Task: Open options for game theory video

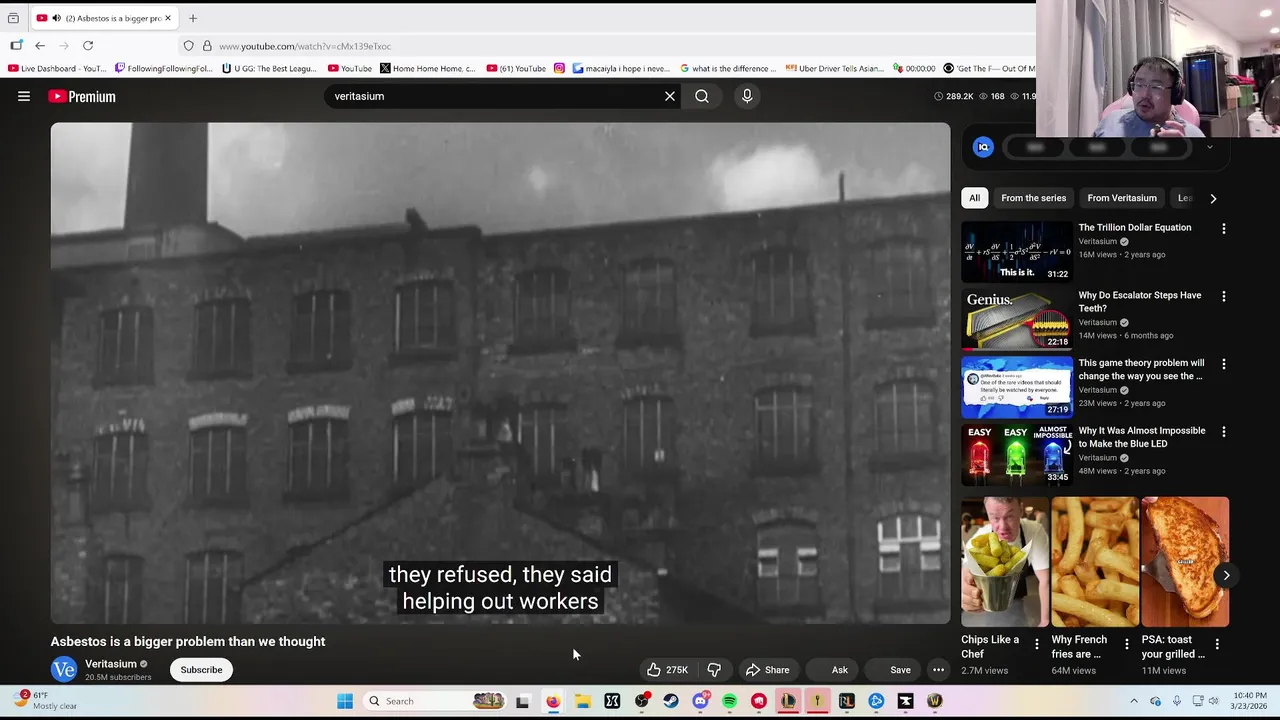Action: click(x=1223, y=365)
